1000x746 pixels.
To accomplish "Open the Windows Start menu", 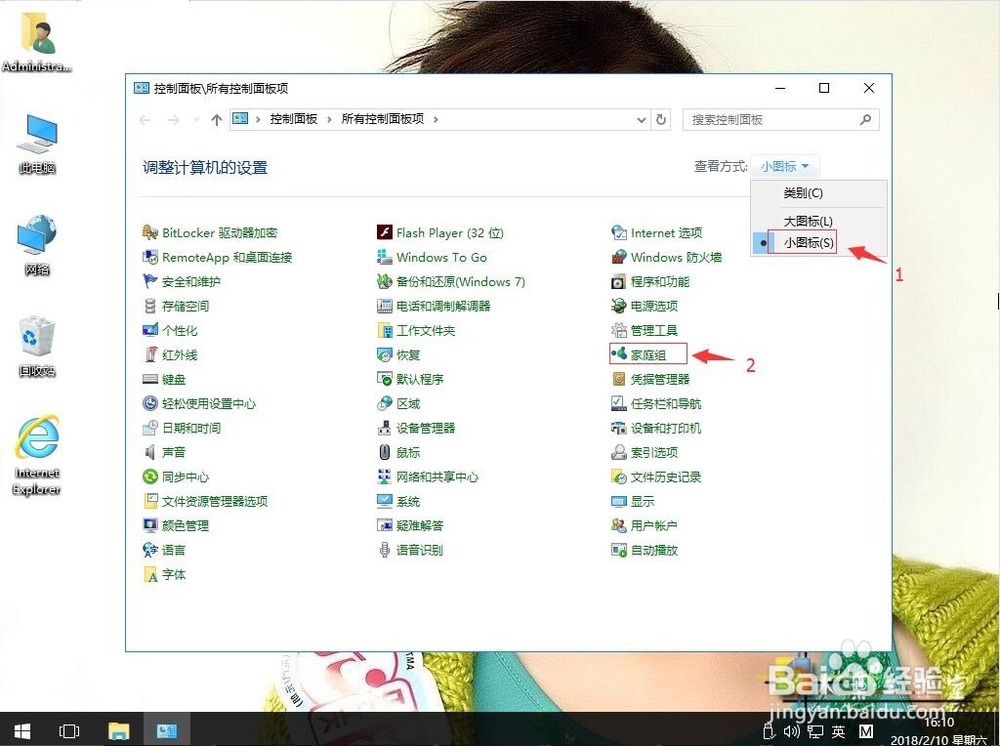I will pyautogui.click(x=20, y=731).
